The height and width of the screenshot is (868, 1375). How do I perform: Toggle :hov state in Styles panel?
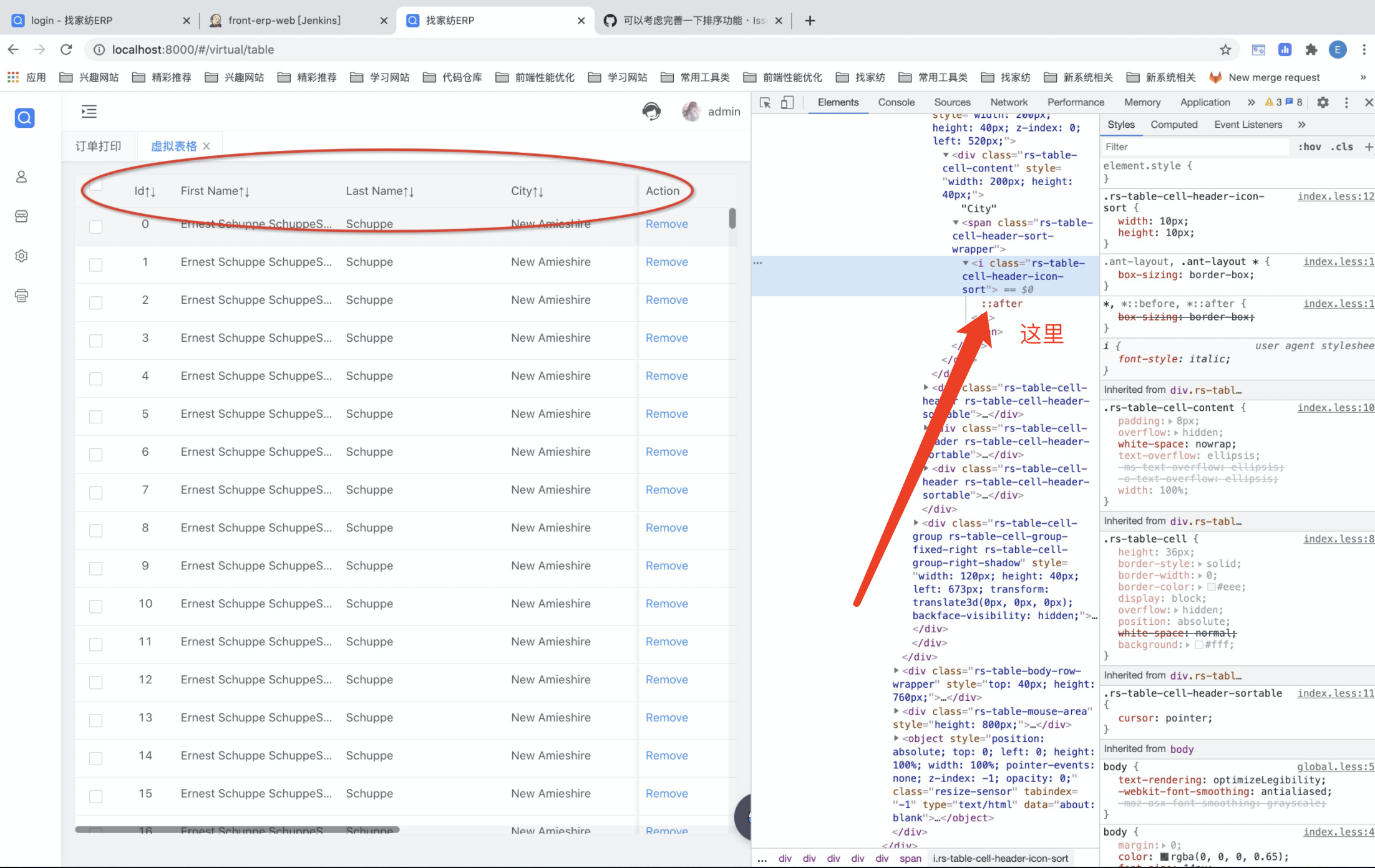(1311, 147)
